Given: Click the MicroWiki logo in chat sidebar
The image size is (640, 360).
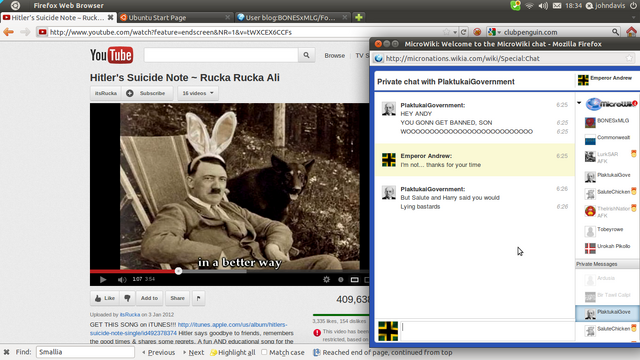Looking at the screenshot, I should click(x=611, y=104).
